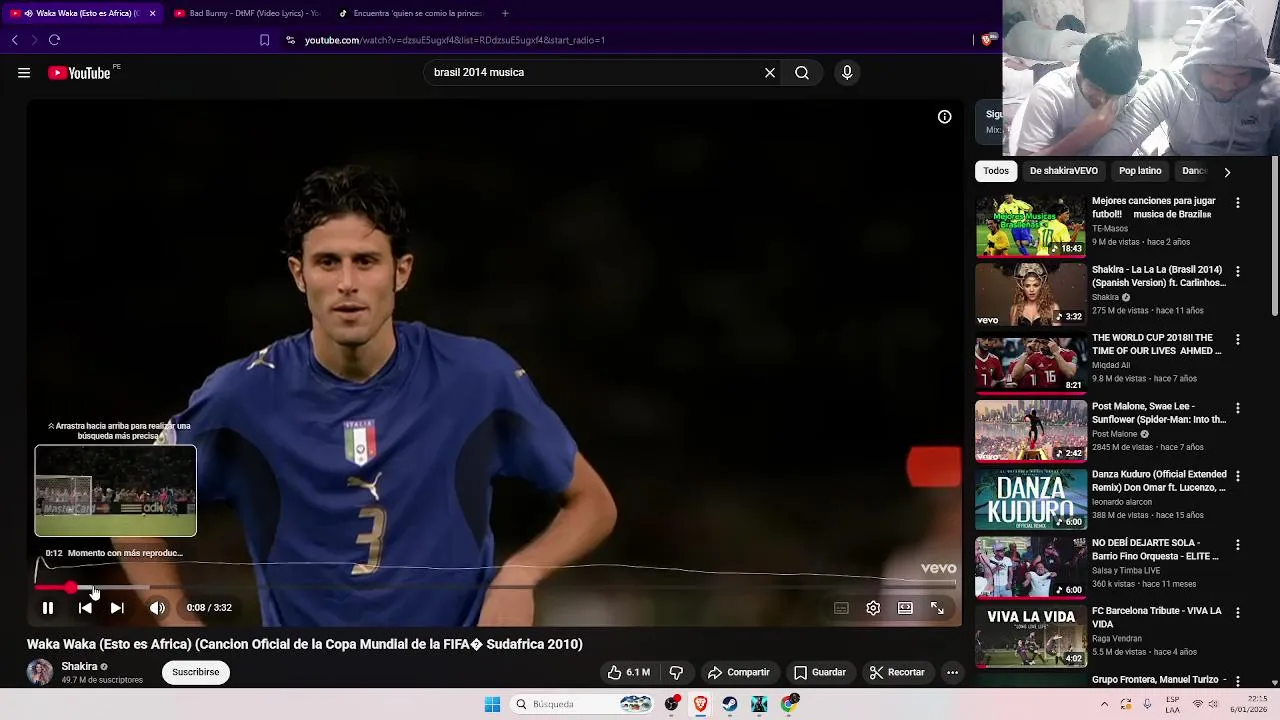Open options for NO DEBÍ DEJARTE SOLA video
1280x720 pixels.
[x=1237, y=545]
